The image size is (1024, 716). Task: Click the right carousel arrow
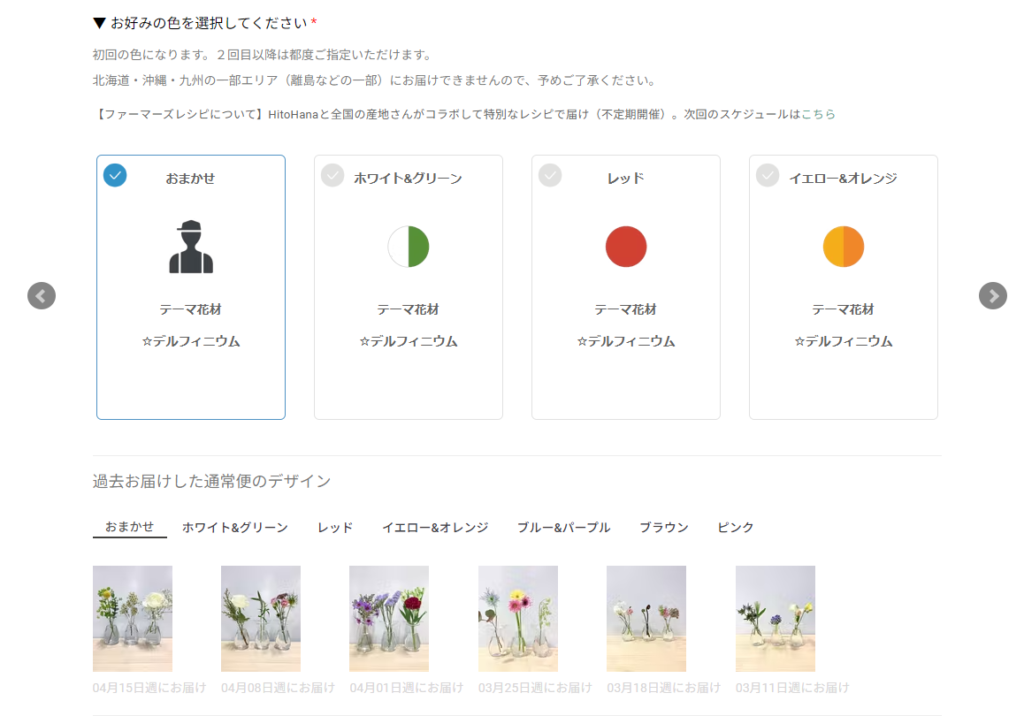point(992,295)
